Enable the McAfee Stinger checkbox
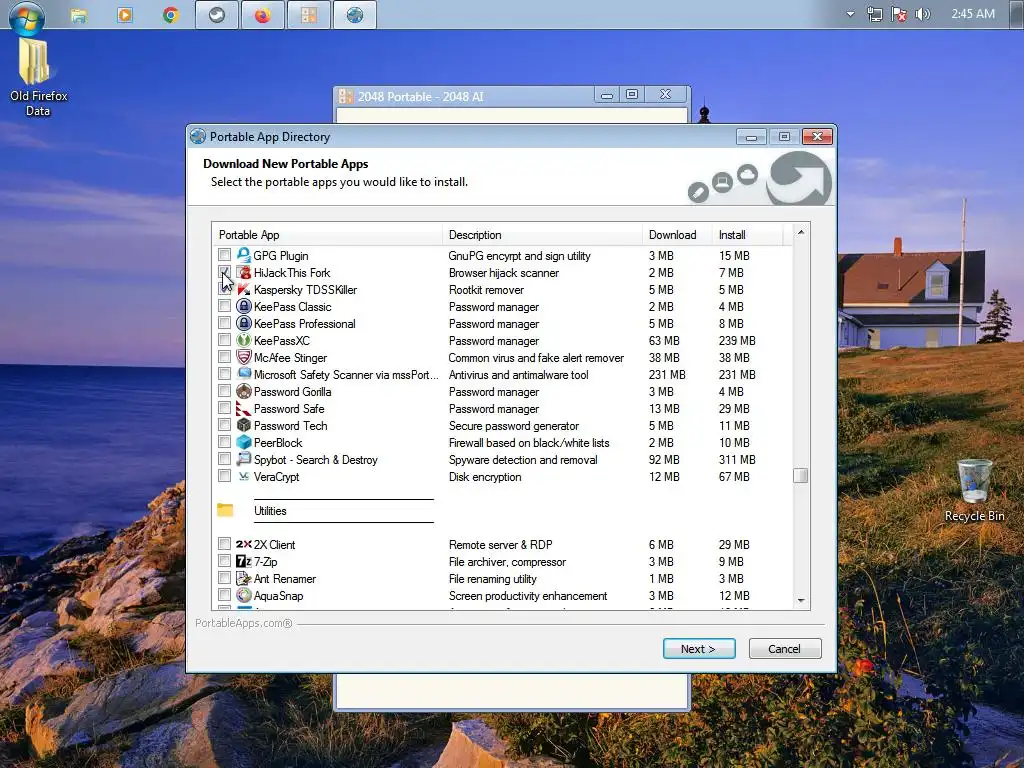 tap(225, 356)
